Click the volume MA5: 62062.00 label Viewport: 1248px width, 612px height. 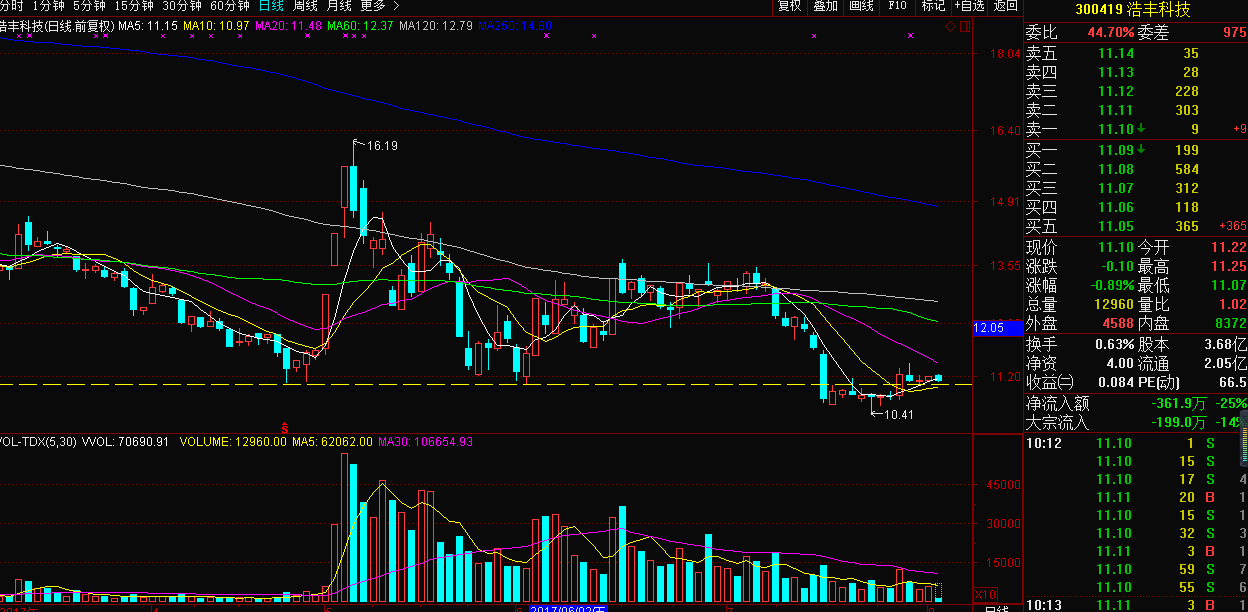[333, 441]
